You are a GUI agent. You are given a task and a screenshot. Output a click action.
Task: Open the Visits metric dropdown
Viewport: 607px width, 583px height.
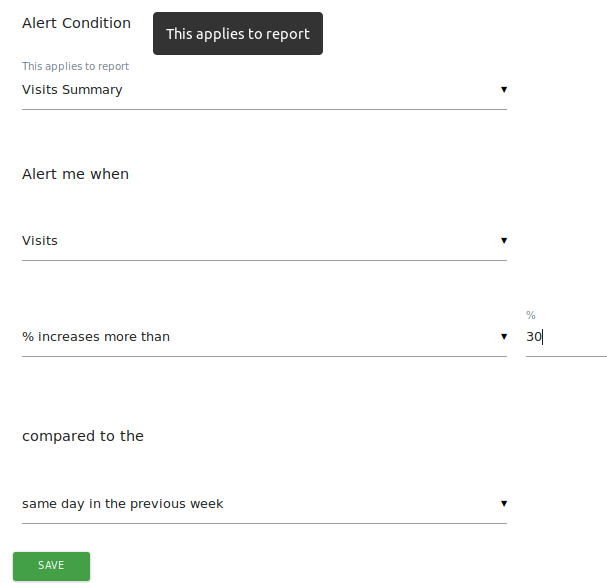click(x=260, y=241)
